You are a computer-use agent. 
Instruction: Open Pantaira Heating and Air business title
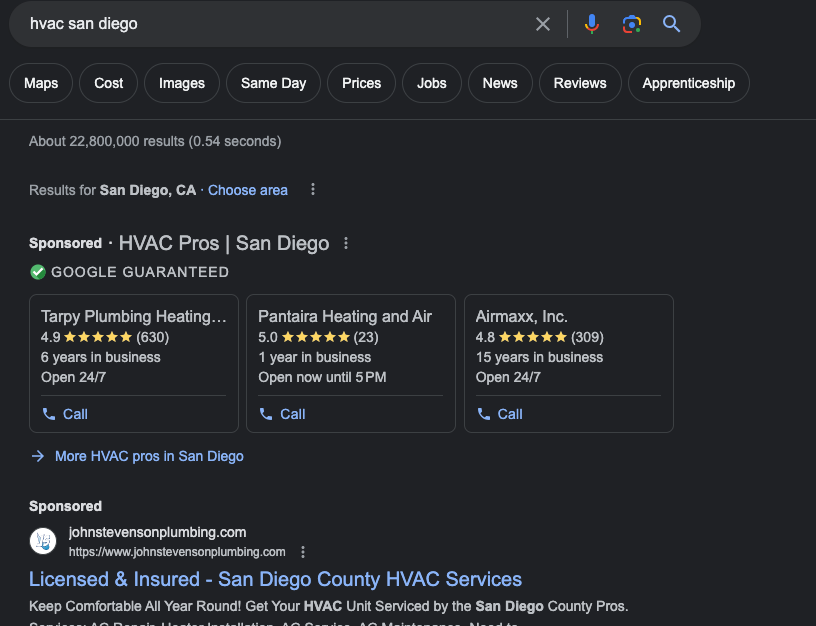(345, 316)
